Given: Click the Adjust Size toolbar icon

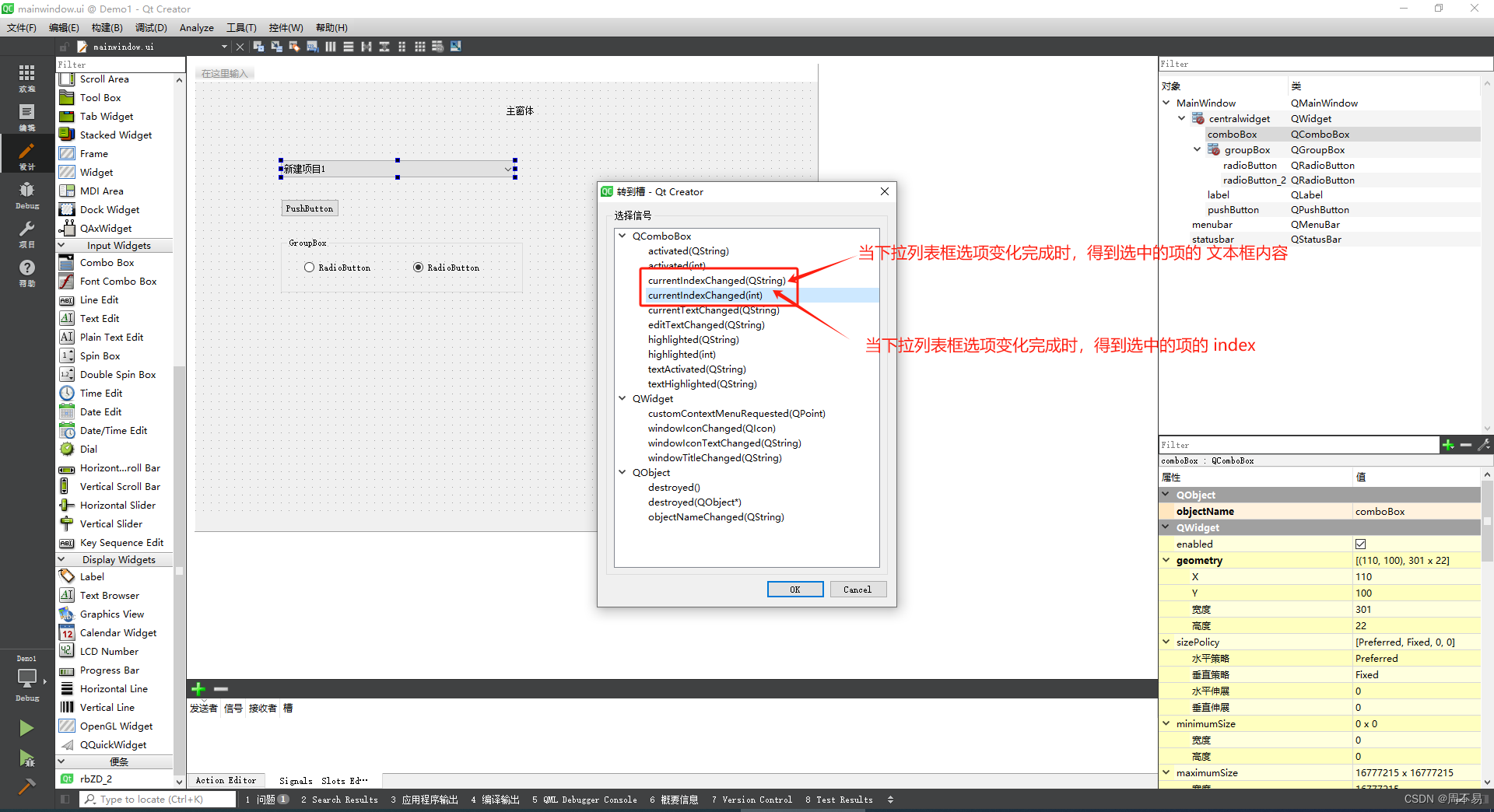Looking at the screenshot, I should point(456,47).
